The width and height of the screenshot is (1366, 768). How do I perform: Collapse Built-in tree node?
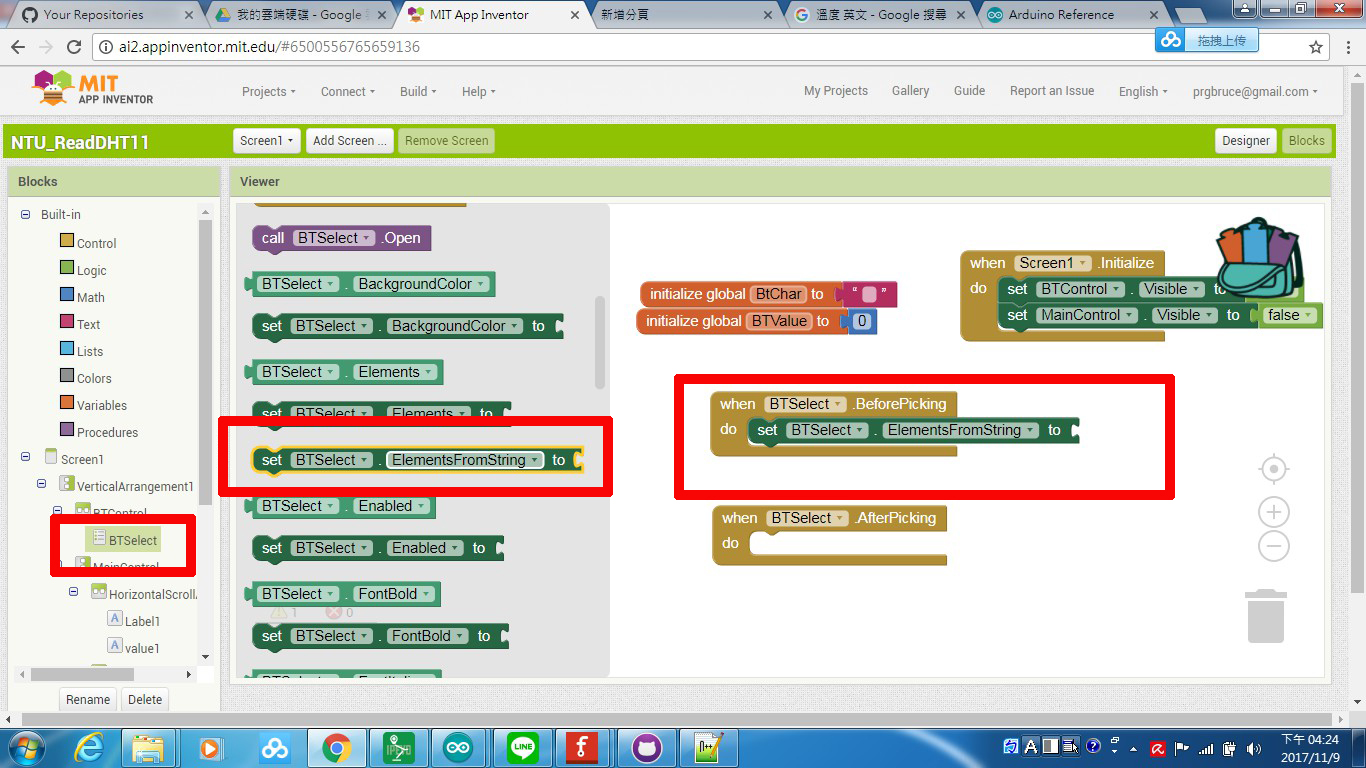[26, 214]
